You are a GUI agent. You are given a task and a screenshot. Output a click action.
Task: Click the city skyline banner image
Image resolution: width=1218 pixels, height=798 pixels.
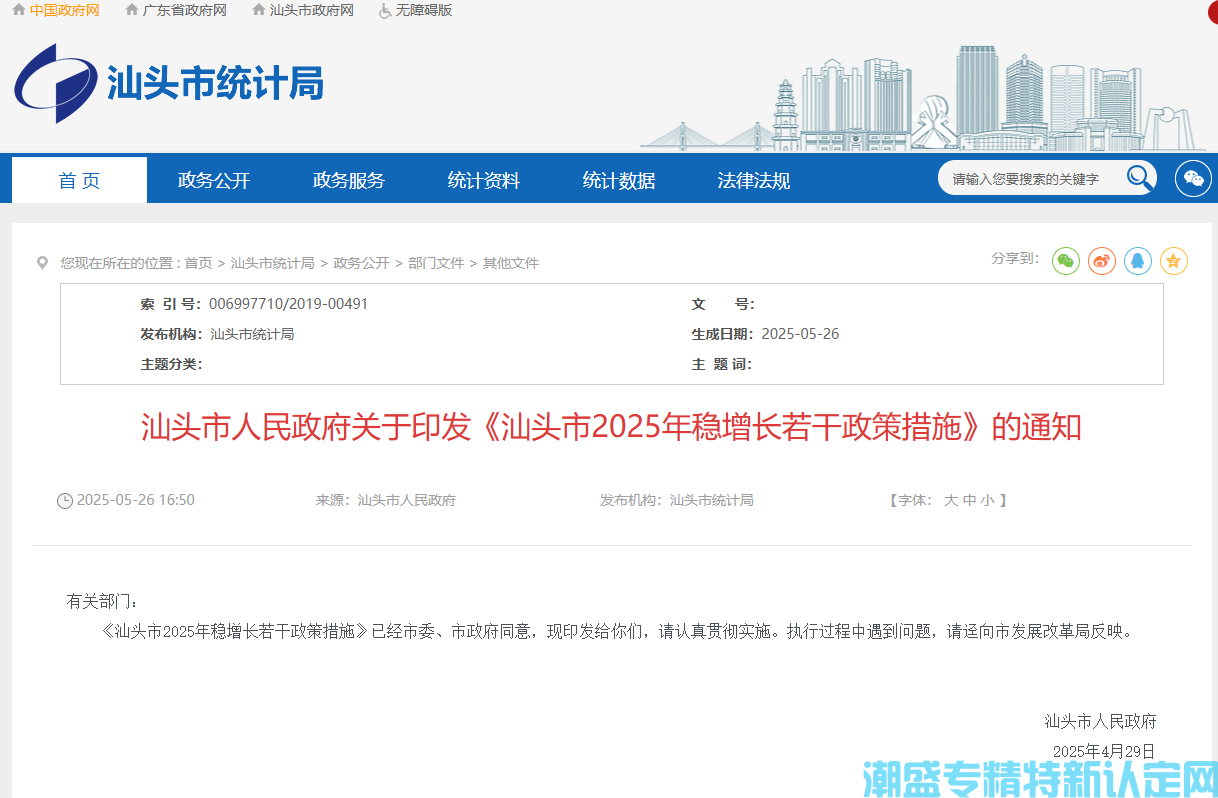[923, 98]
